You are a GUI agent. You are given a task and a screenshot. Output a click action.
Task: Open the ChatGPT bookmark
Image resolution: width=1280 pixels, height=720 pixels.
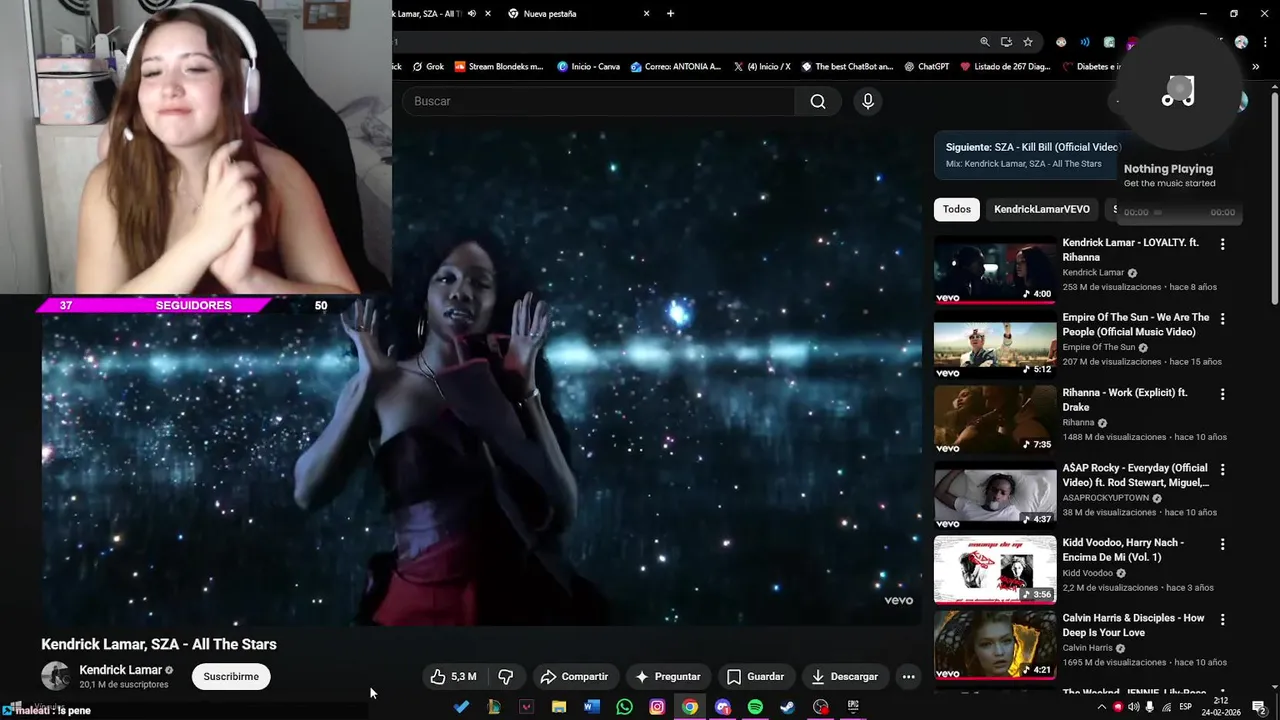pyautogui.click(x=926, y=67)
